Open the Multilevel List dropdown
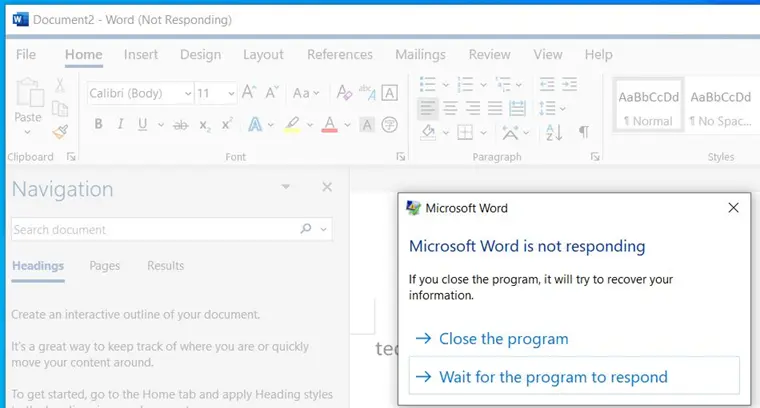760x408 pixels. (519, 85)
